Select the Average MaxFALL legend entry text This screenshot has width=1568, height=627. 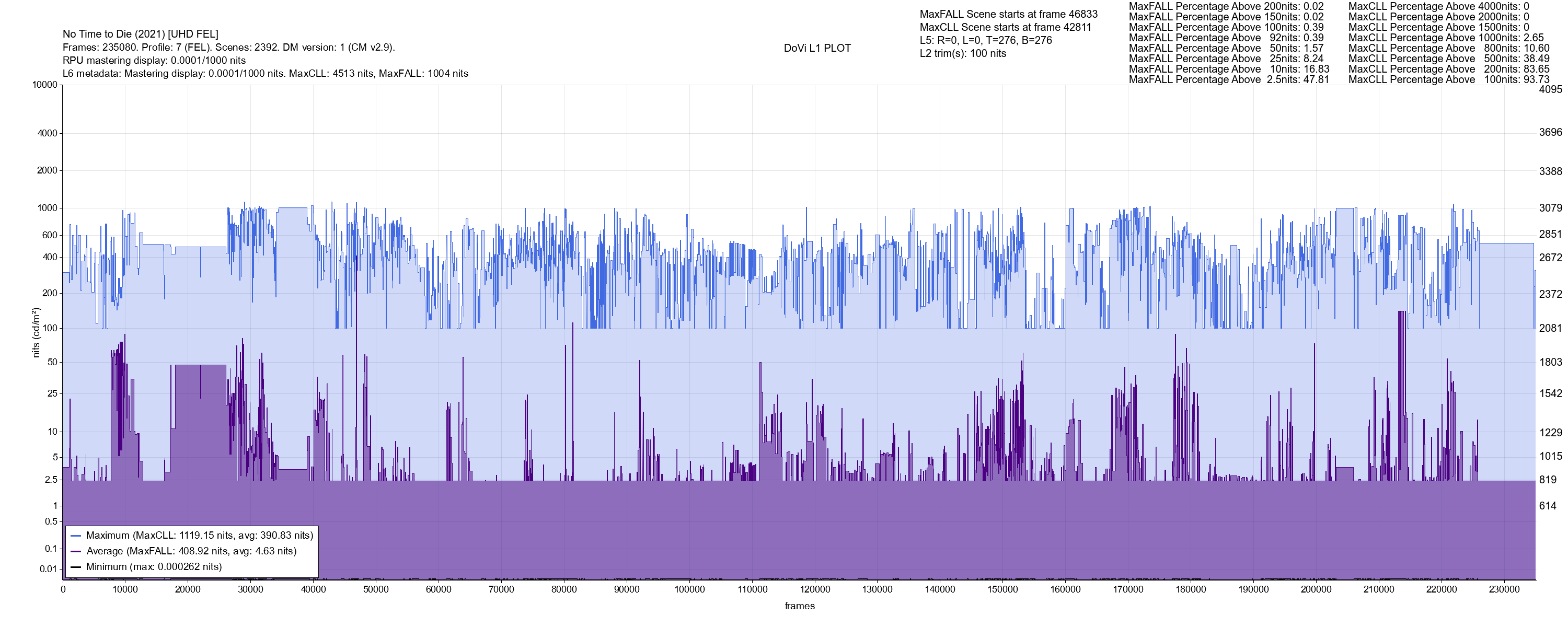pyautogui.click(x=191, y=552)
